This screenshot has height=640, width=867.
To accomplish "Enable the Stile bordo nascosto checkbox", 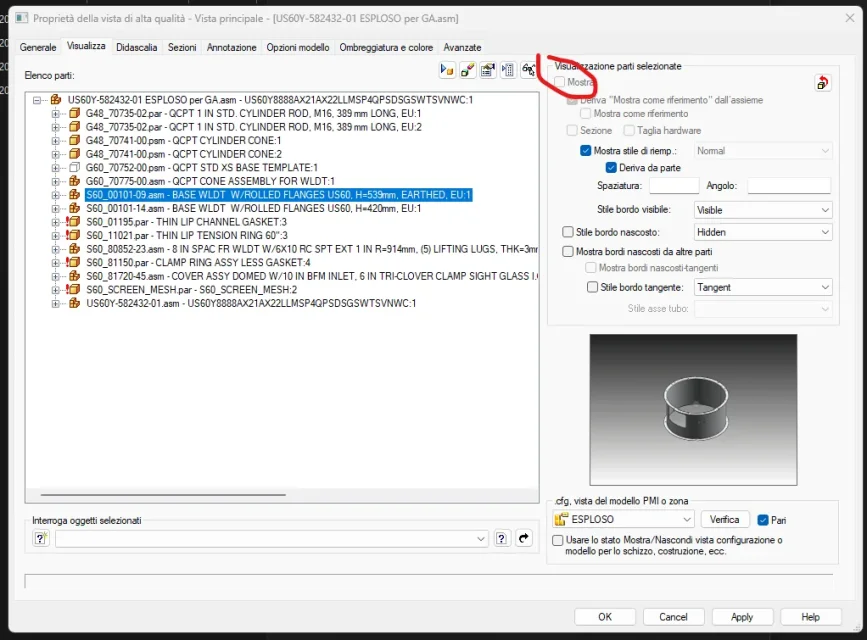I will [568, 232].
